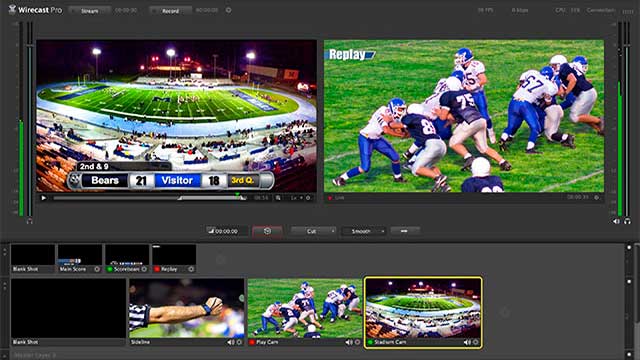
Task: Click the zoom icon under preview
Action: (278, 198)
